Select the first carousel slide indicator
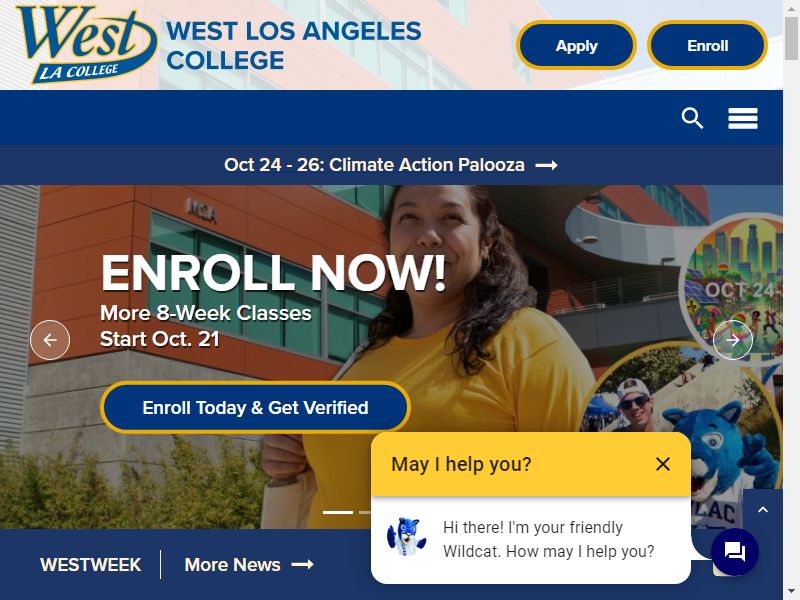 click(338, 512)
